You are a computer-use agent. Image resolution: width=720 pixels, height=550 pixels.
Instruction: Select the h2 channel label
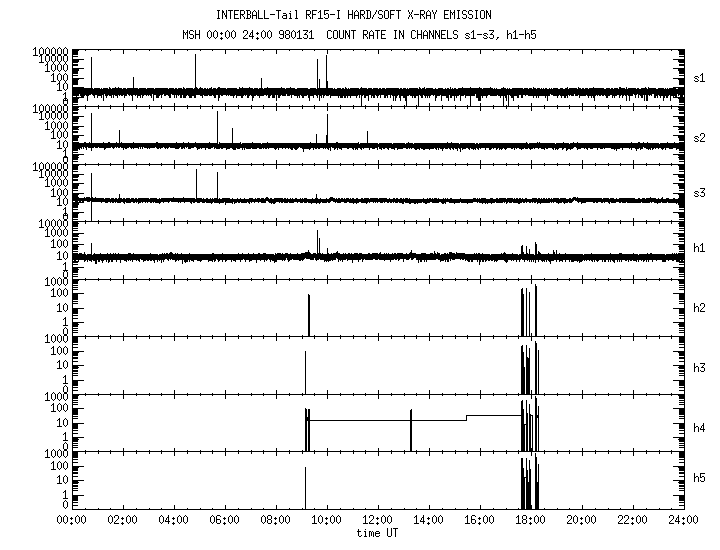(x=699, y=309)
